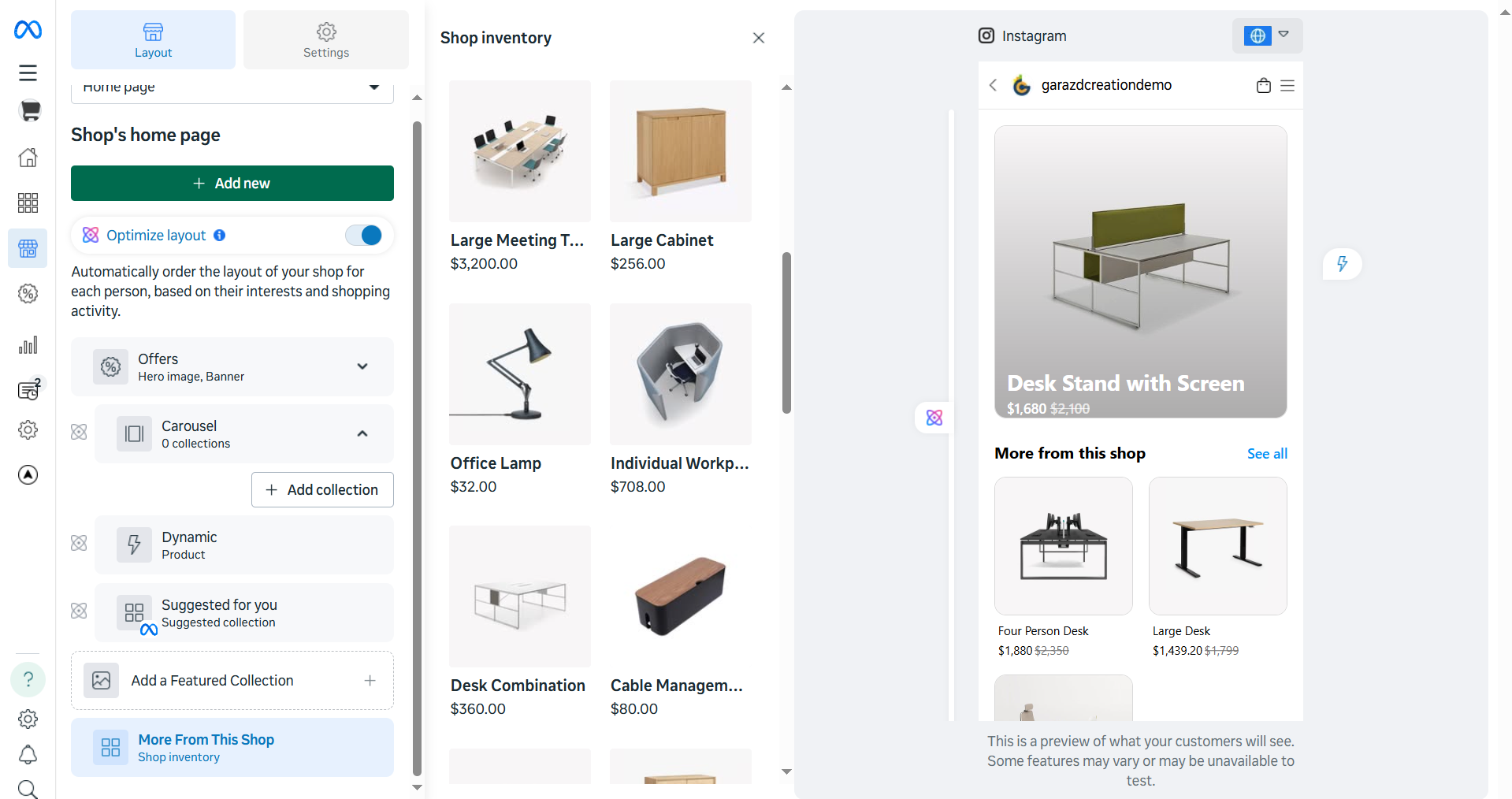The image size is (1512, 799).
Task: Click the layout panel scrollbar thumb
Action: click(417, 448)
